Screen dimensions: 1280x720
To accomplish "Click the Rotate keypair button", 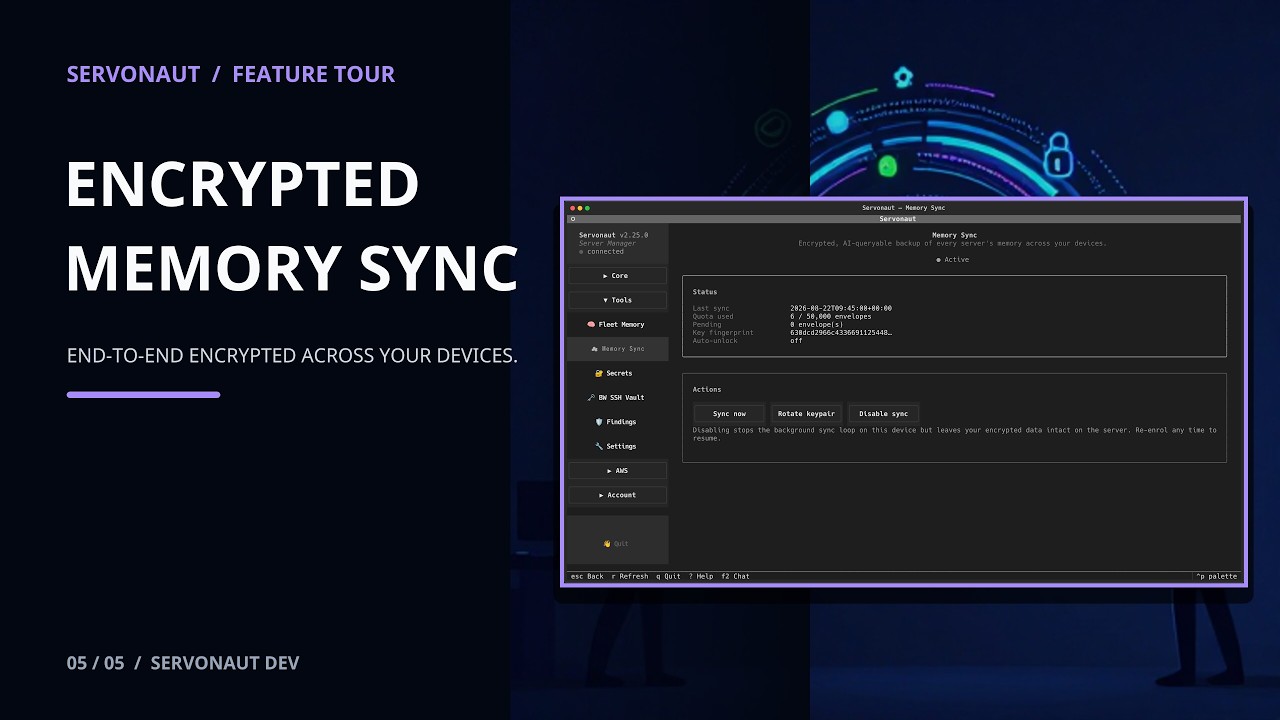I will [806, 413].
